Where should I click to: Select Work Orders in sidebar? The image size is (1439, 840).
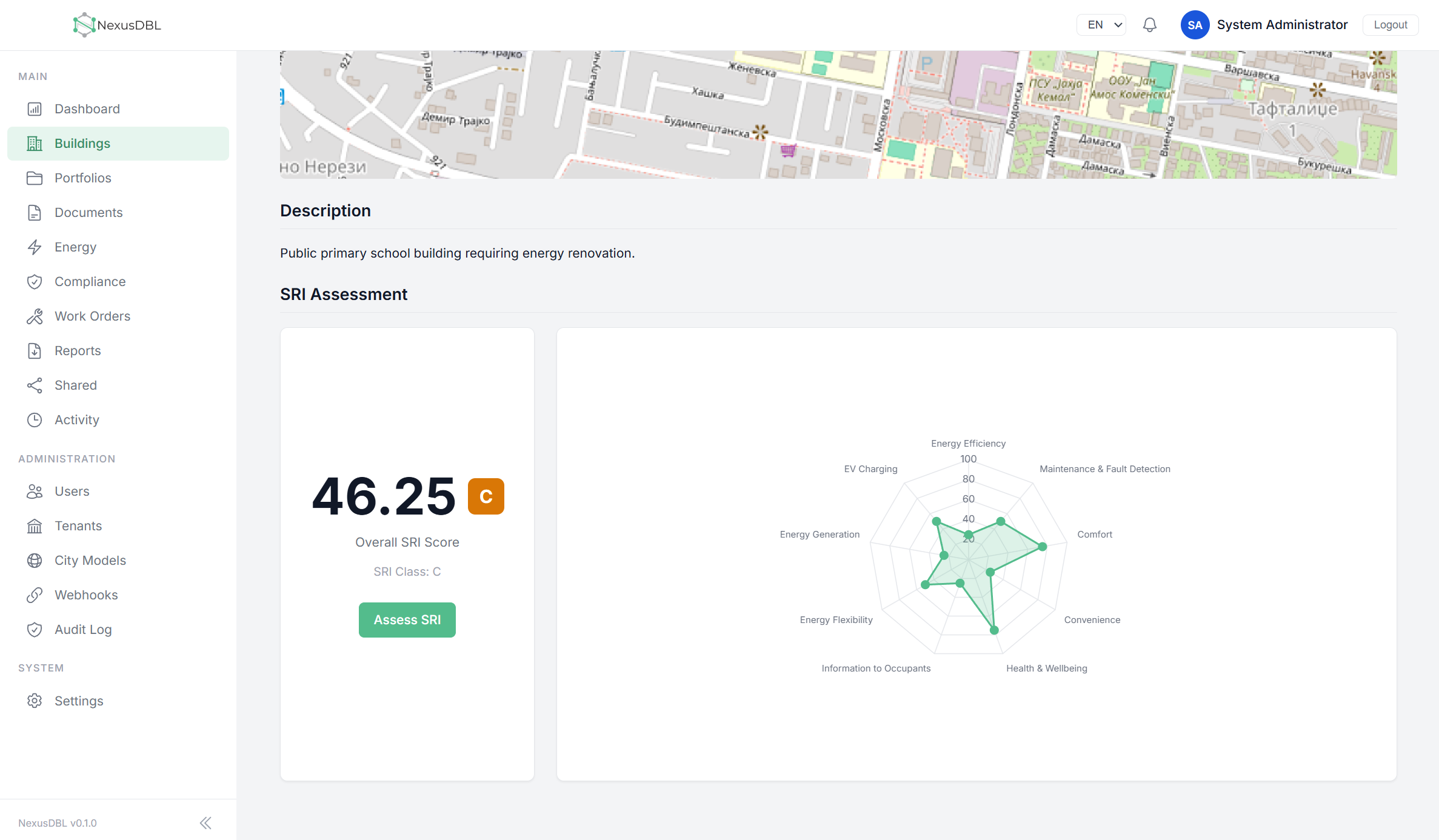point(118,316)
